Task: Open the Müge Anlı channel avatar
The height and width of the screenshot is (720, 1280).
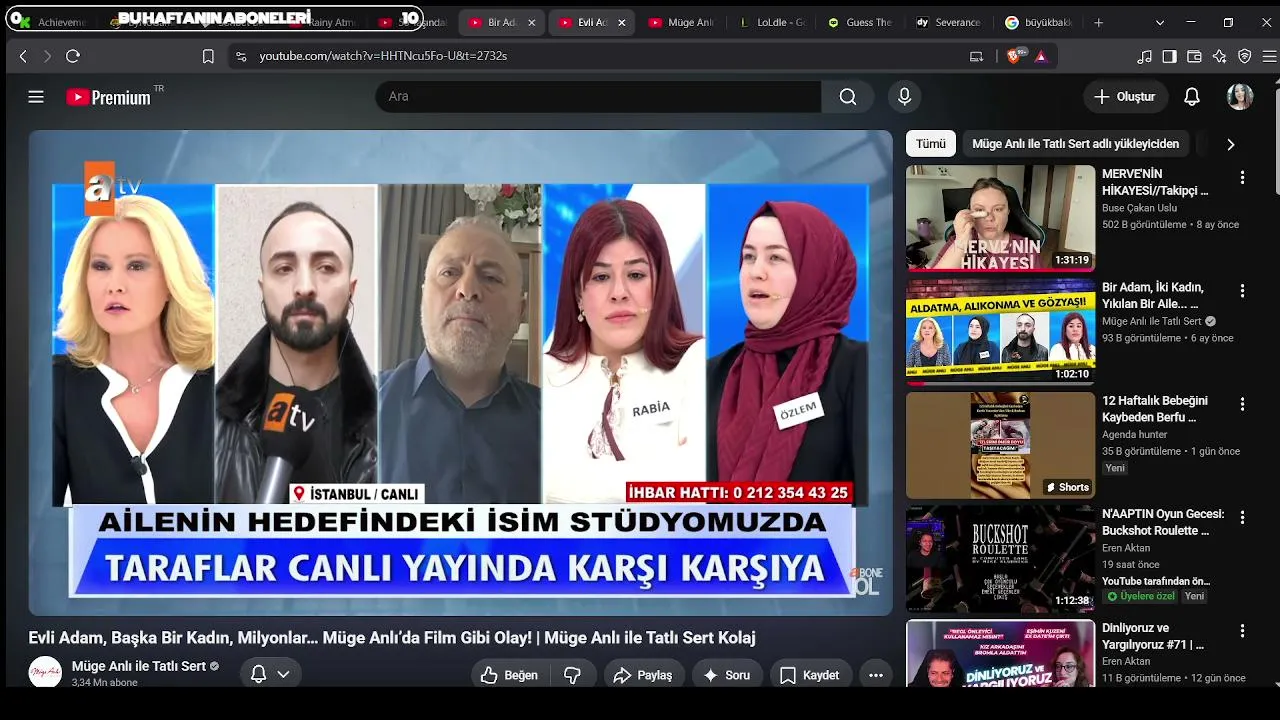Action: (45, 673)
